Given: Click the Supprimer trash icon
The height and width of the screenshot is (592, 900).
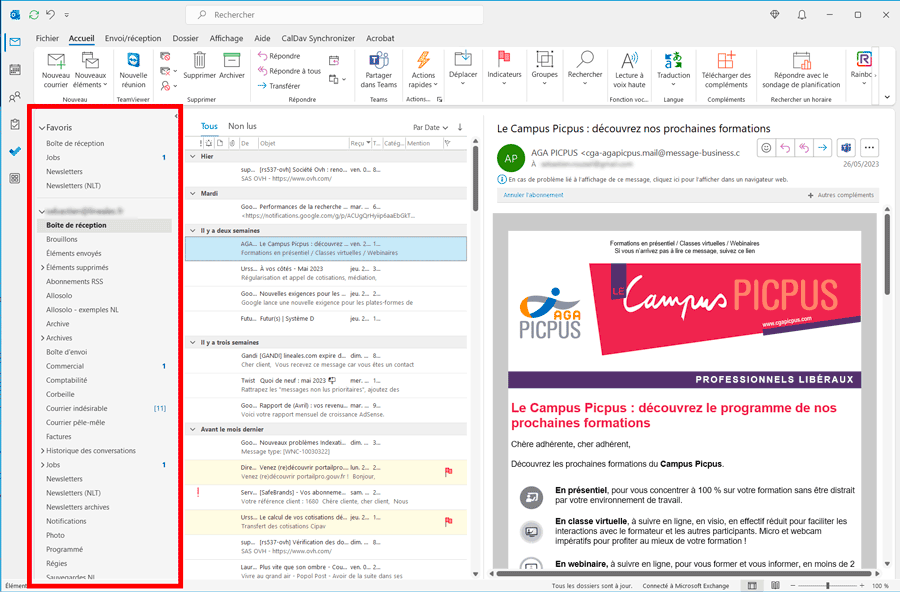Looking at the screenshot, I should [200, 62].
